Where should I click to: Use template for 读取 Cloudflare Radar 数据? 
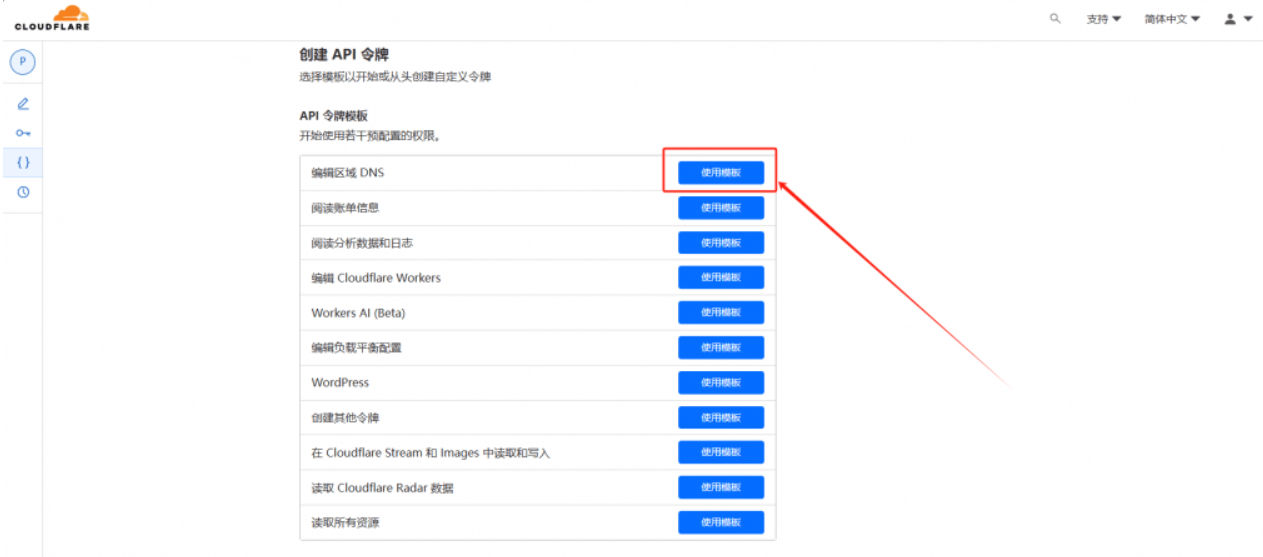[x=721, y=488]
